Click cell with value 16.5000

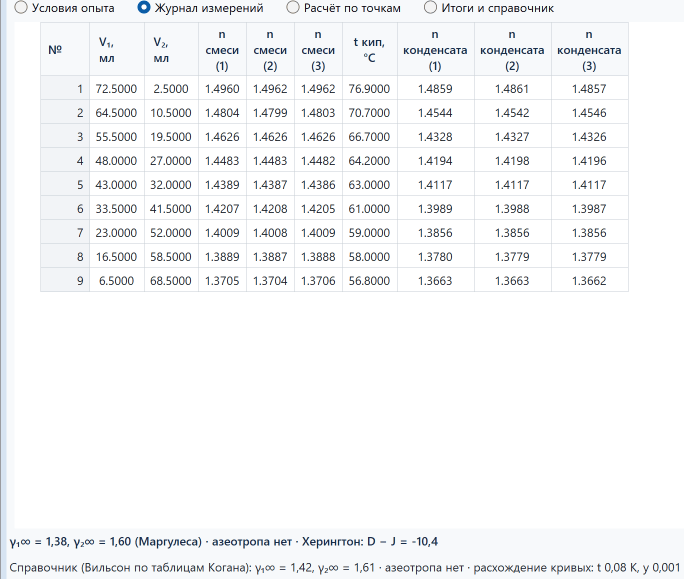click(x=117, y=257)
